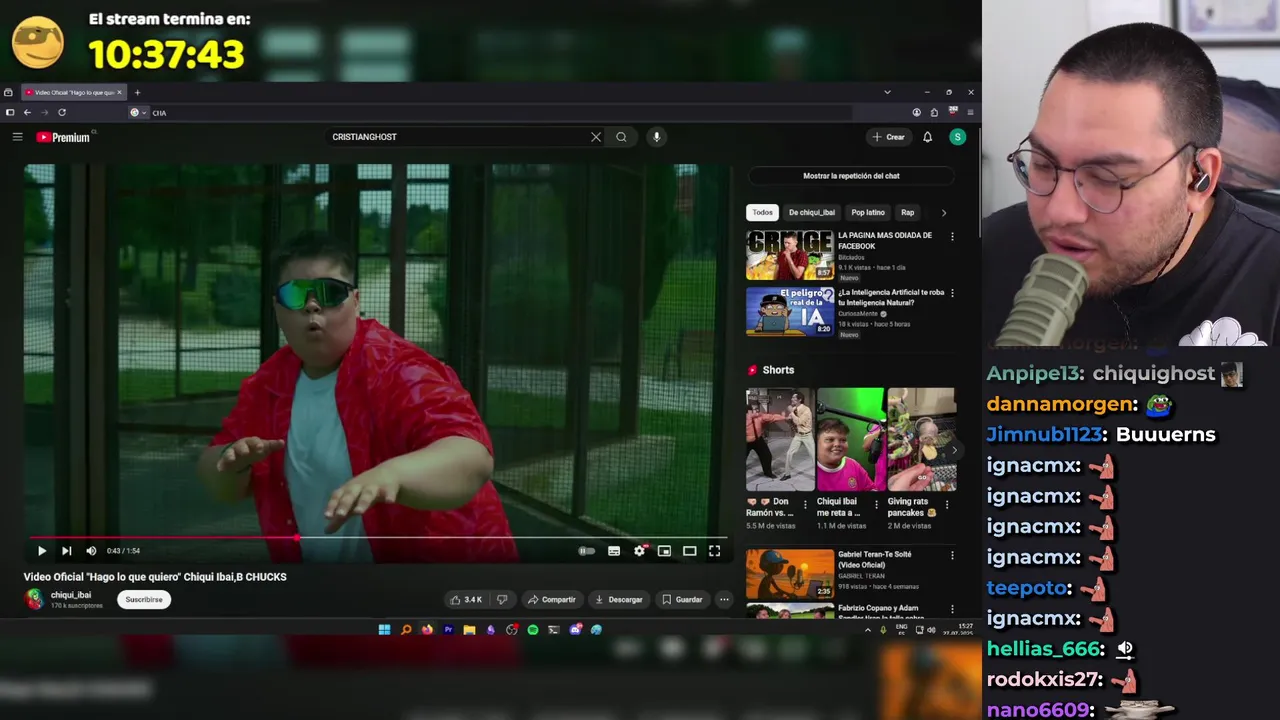
Task: Go back in the browser
Action: 27,113
